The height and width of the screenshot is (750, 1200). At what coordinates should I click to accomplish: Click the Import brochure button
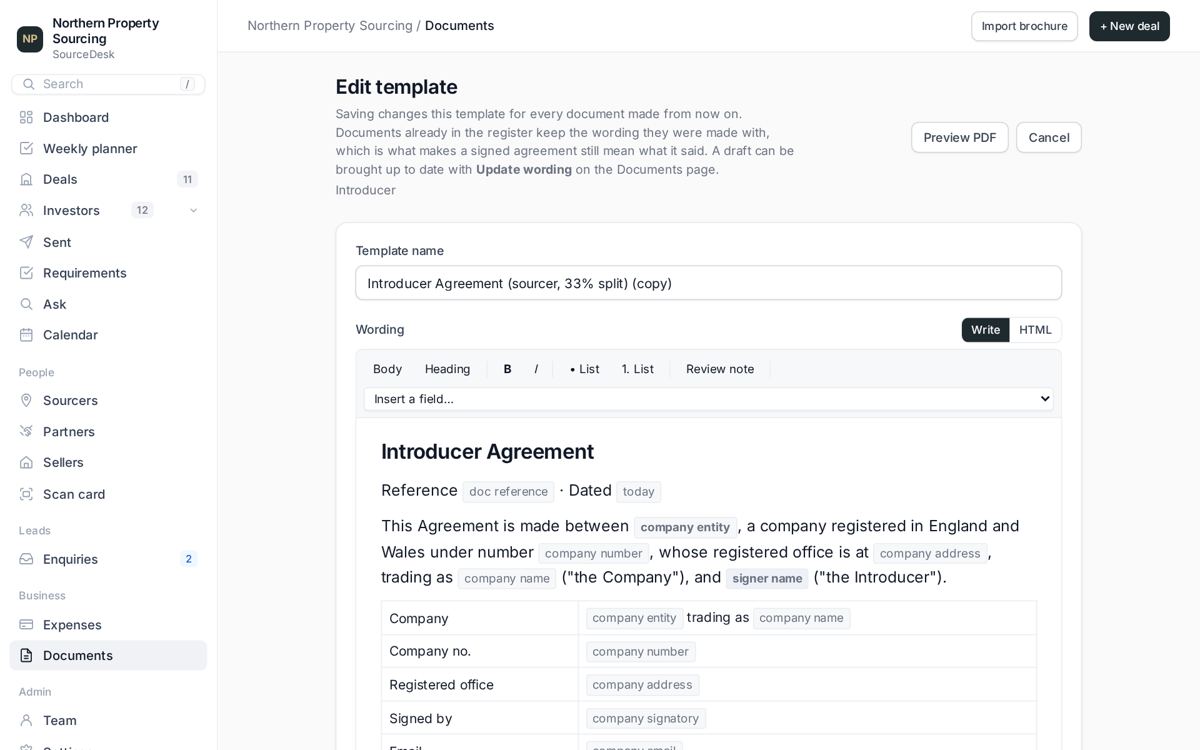[1024, 26]
